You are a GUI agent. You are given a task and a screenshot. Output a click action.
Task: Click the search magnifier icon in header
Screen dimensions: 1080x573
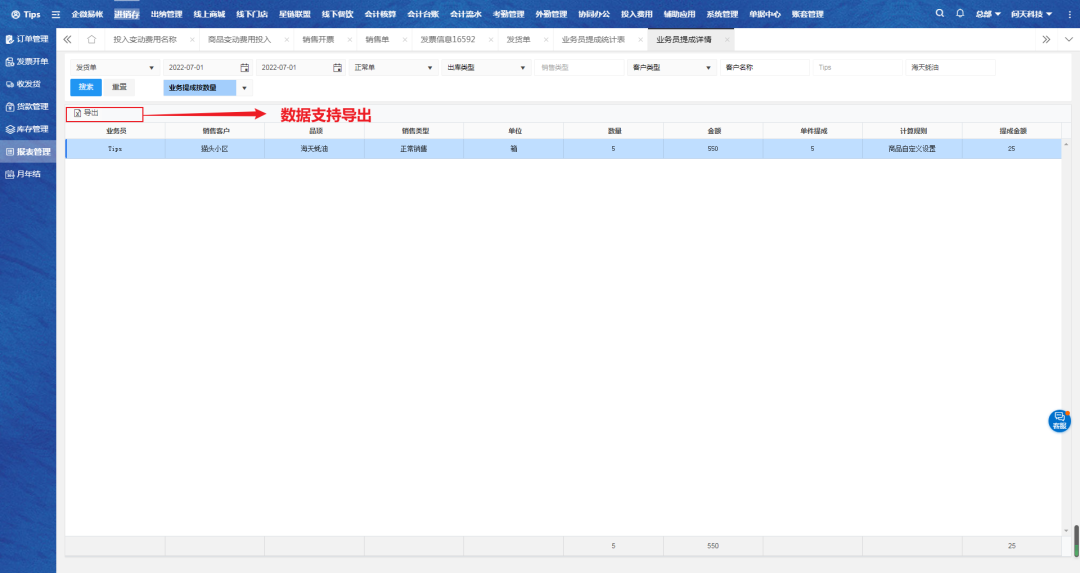(939, 14)
